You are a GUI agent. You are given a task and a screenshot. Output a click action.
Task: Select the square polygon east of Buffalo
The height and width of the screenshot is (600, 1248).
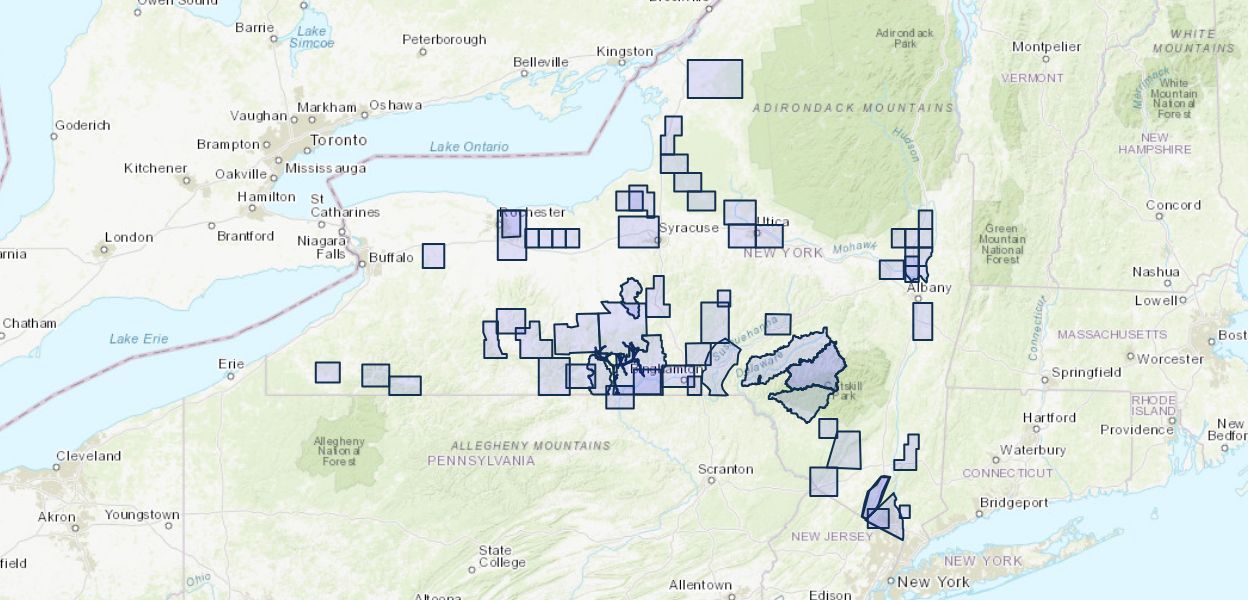[x=433, y=256]
